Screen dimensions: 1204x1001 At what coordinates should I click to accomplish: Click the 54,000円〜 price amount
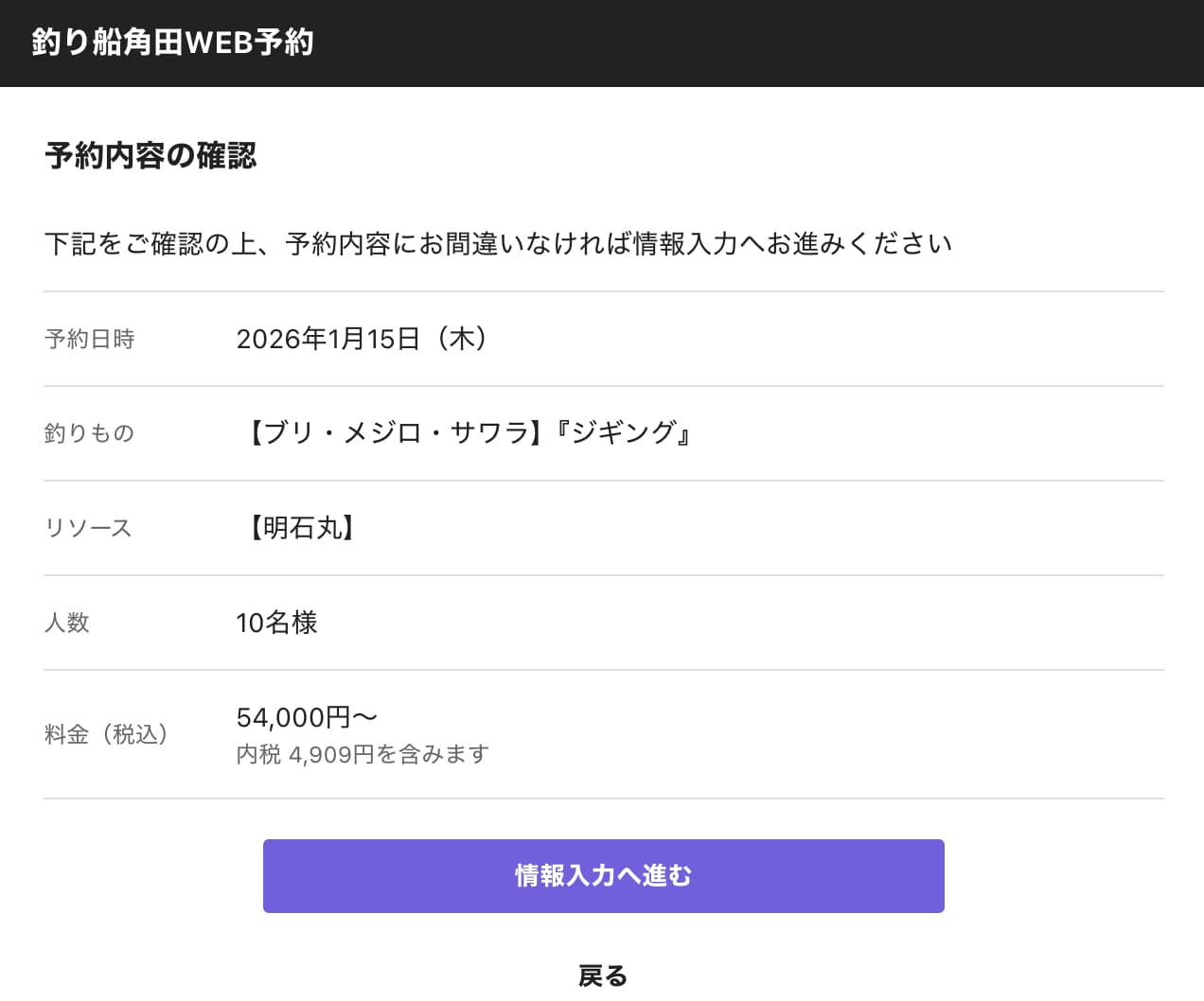click(x=307, y=718)
